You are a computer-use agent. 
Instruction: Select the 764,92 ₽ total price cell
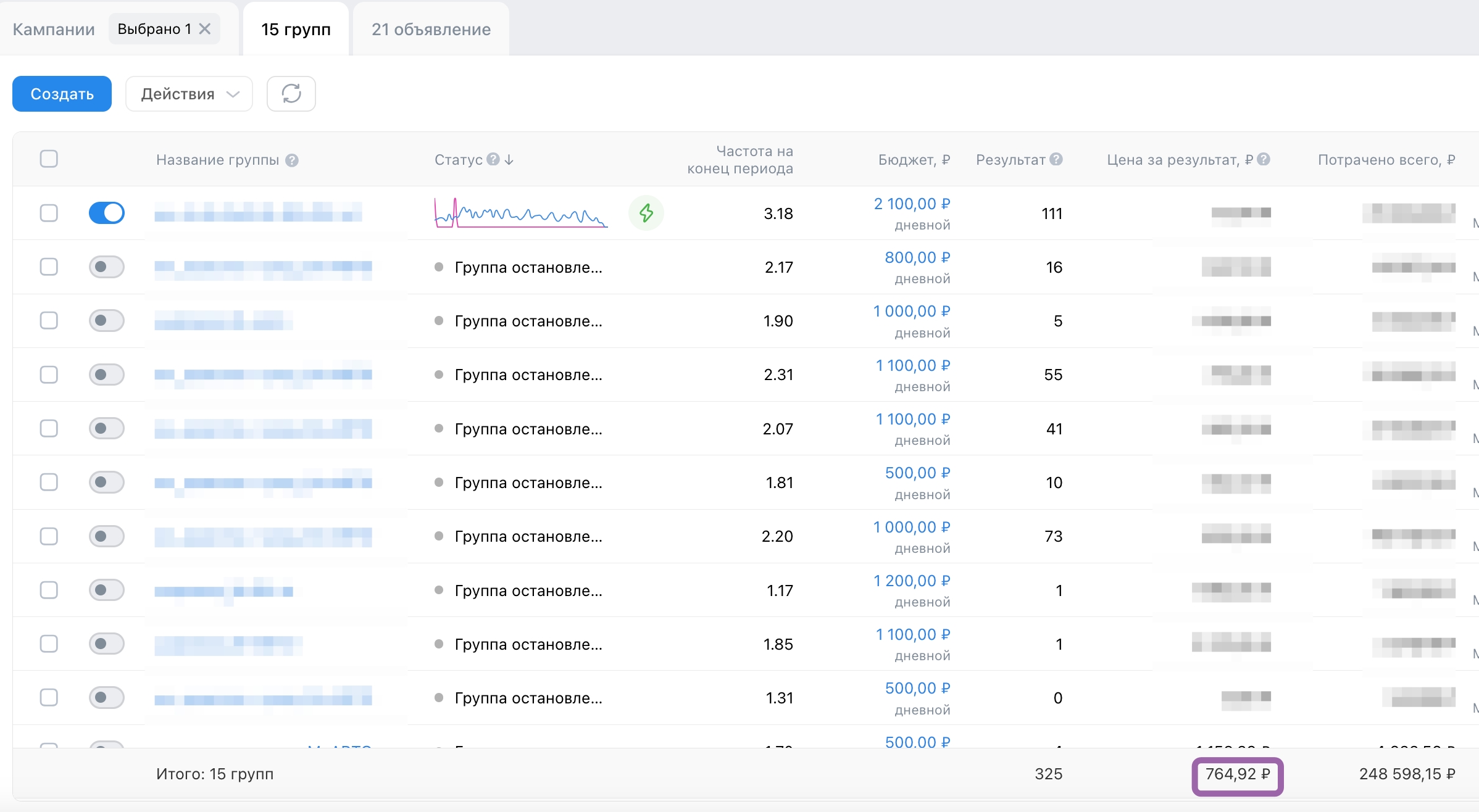pos(1238,774)
